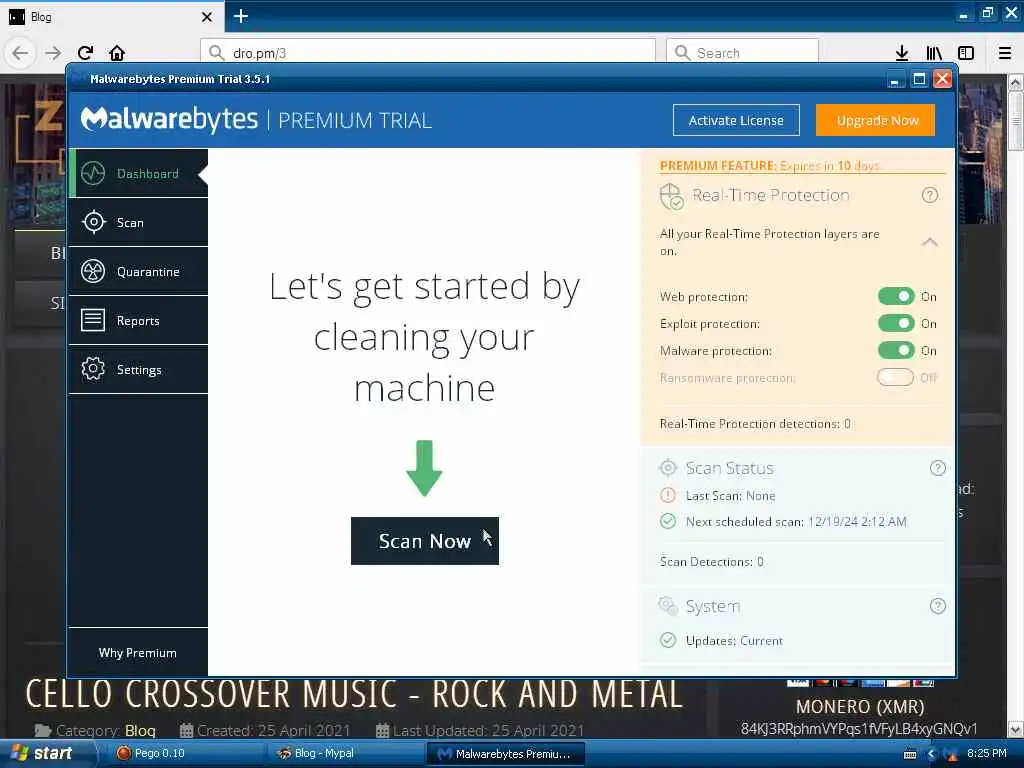Image resolution: width=1024 pixels, height=768 pixels.
Task: Open the Last Scan None link
Action: click(x=760, y=496)
